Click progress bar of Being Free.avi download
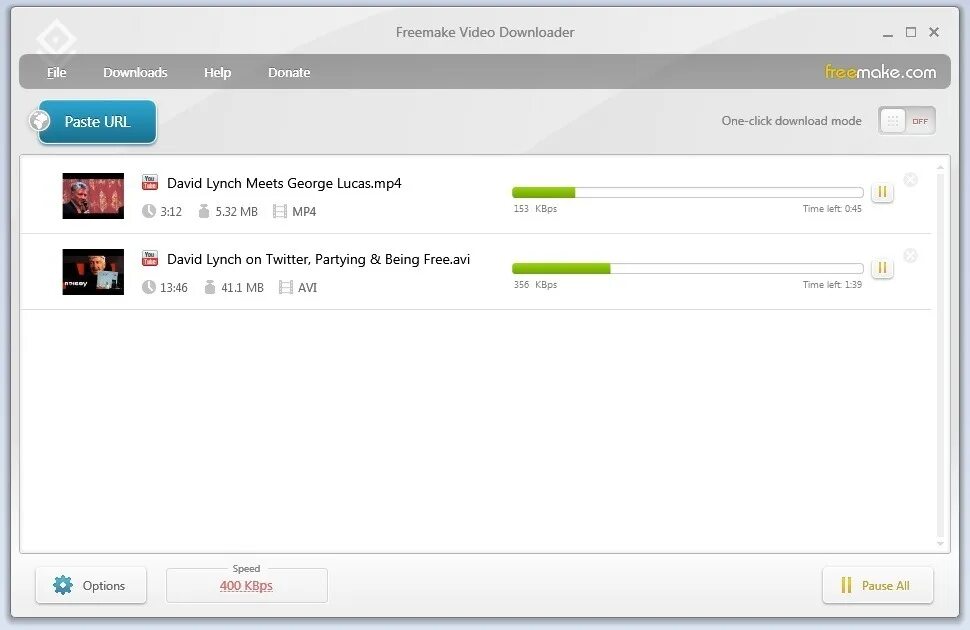This screenshot has height=630, width=970. (x=687, y=269)
